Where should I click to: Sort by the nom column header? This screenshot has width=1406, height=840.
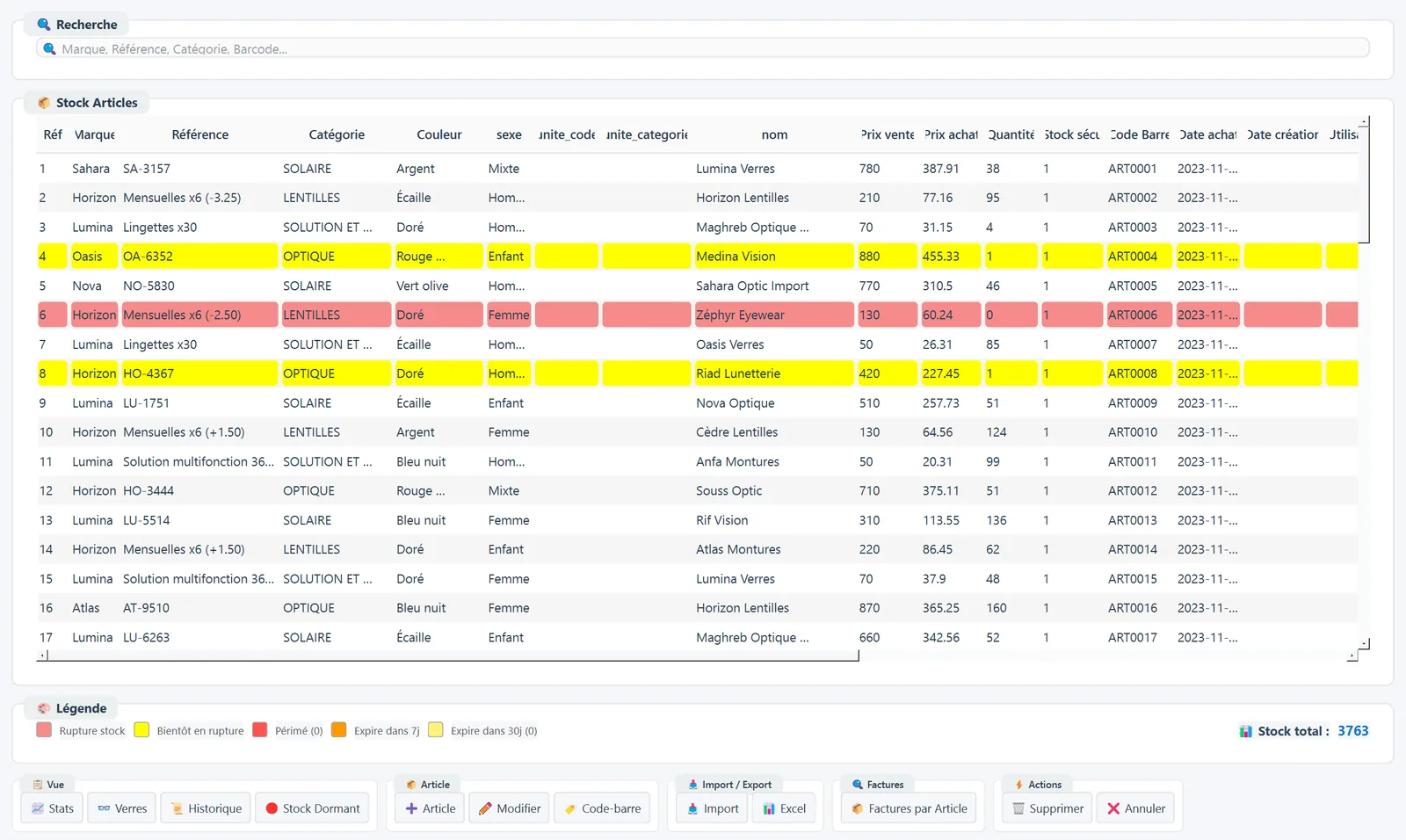point(774,134)
